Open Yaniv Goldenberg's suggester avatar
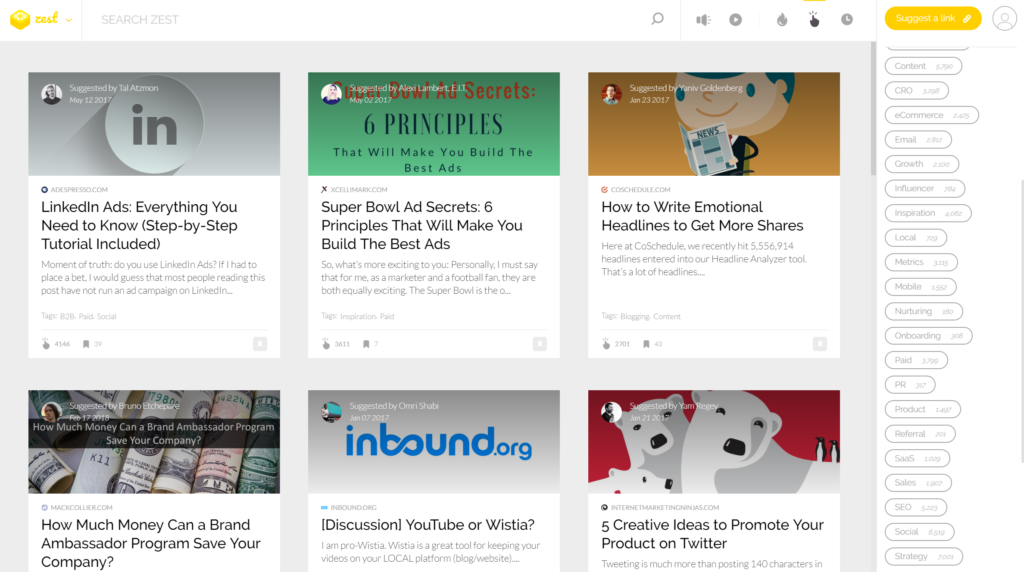 [x=612, y=94]
